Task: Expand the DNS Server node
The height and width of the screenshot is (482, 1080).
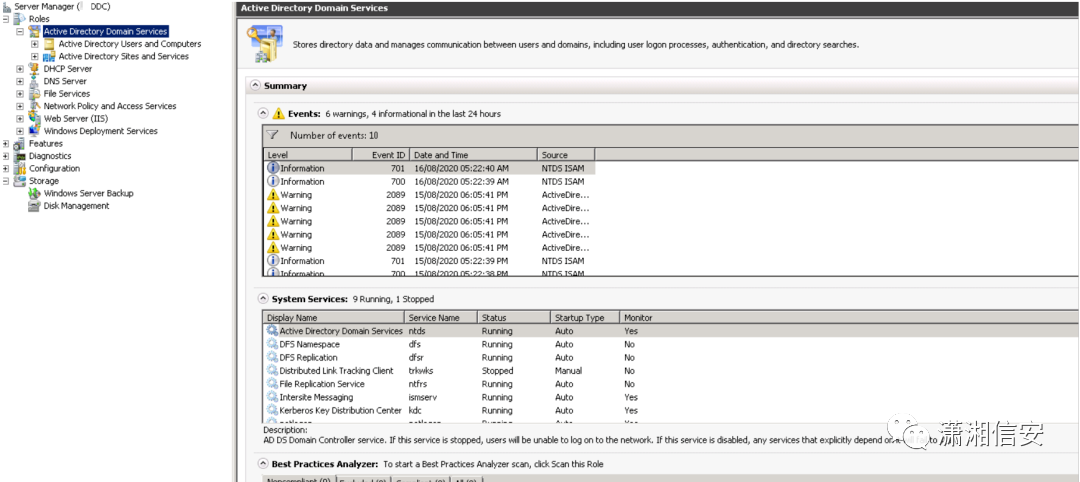Action: [20, 81]
